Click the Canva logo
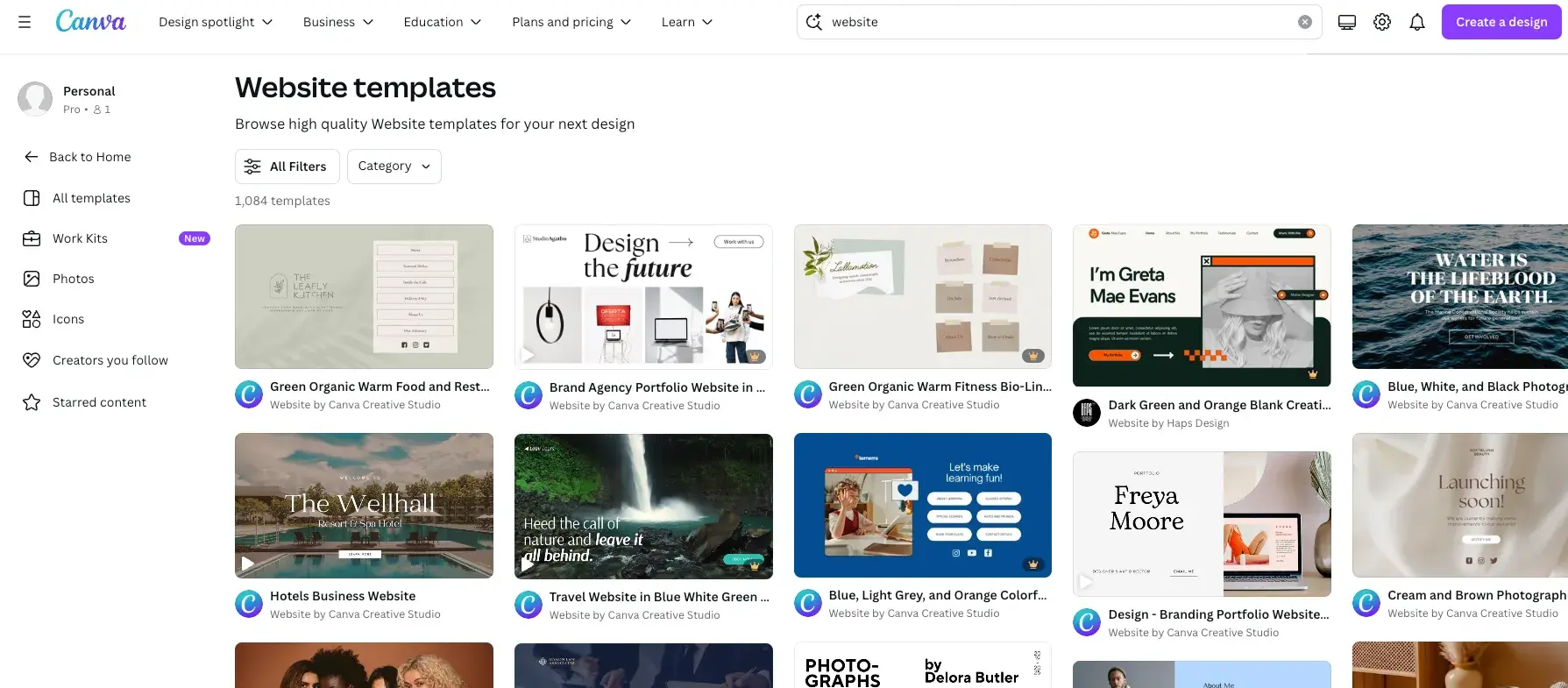Screen dimensions: 1568x688 pyautogui.click(x=90, y=21)
